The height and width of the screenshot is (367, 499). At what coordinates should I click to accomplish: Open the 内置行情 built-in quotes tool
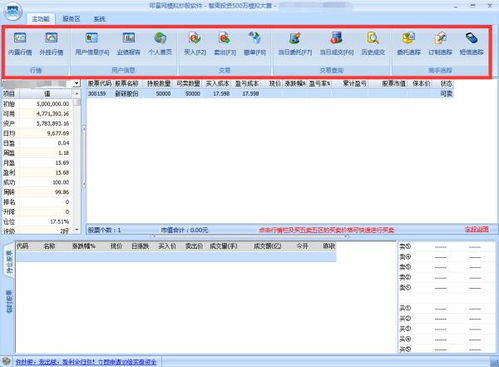tap(20, 43)
